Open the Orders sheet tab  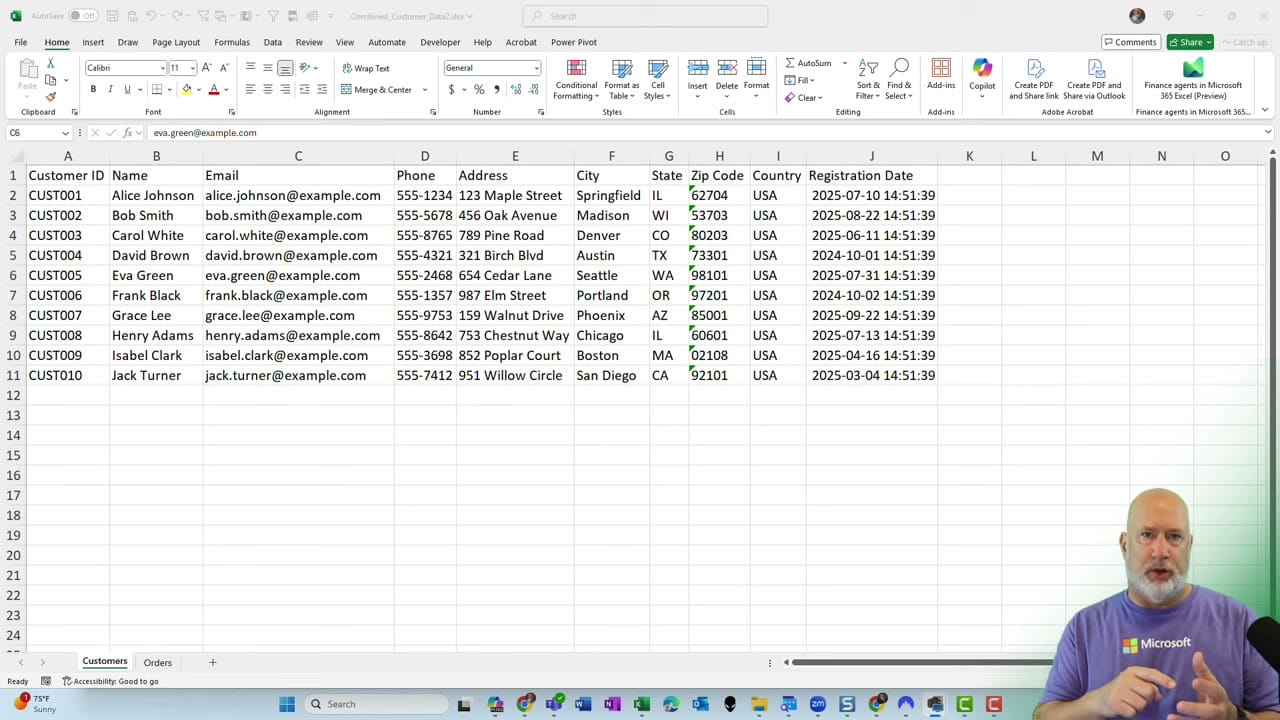[x=157, y=662]
